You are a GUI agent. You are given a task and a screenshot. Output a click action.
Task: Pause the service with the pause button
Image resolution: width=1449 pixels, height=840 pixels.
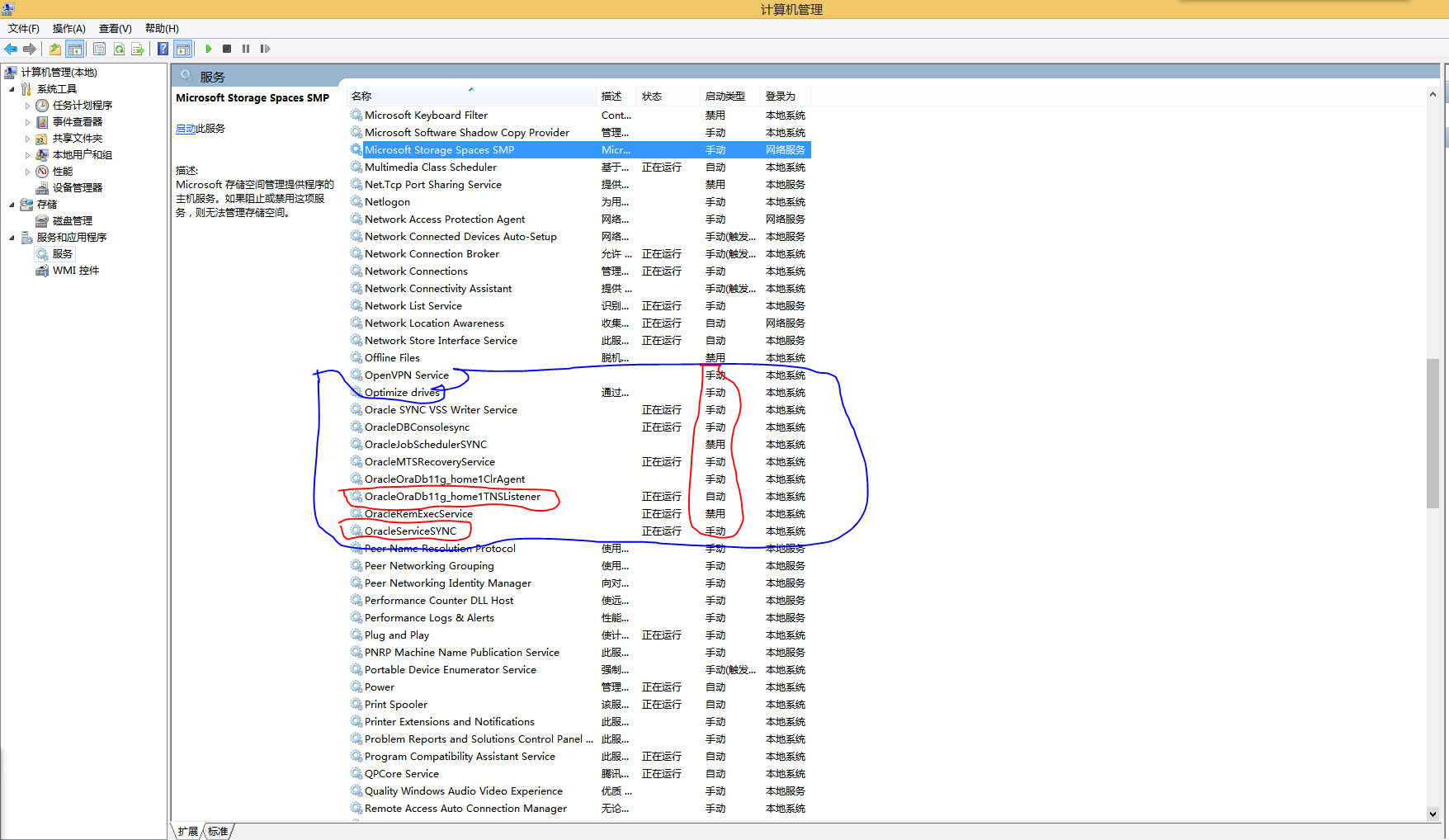pyautogui.click(x=246, y=49)
